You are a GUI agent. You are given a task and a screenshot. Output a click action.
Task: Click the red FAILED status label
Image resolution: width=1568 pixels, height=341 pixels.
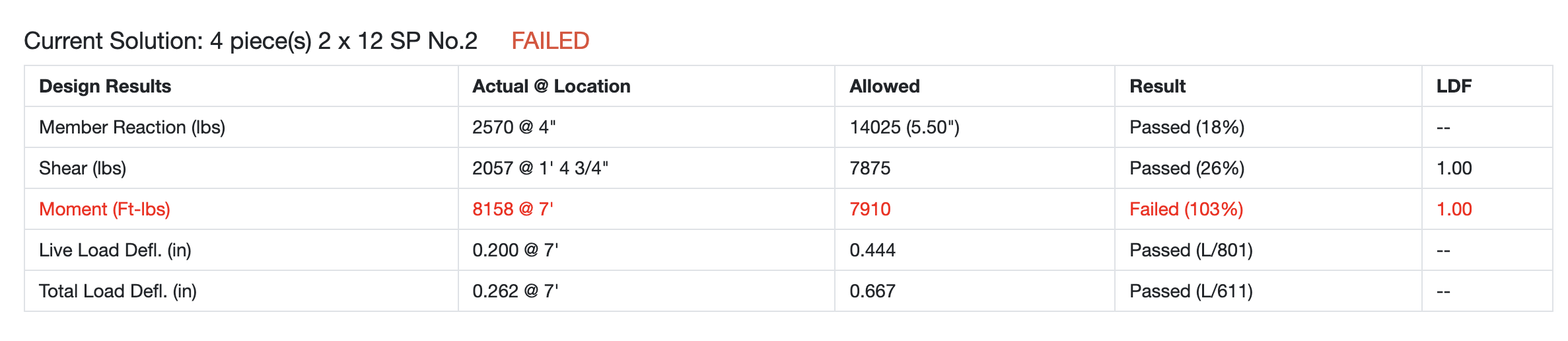click(550, 41)
